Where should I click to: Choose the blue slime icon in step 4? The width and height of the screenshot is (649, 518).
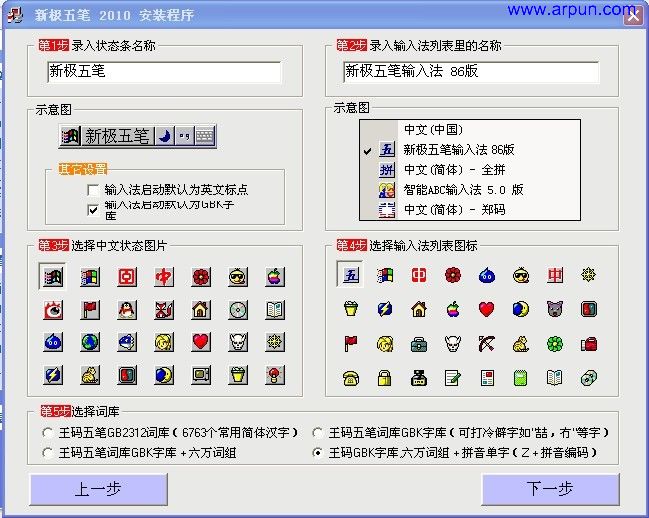point(486,275)
